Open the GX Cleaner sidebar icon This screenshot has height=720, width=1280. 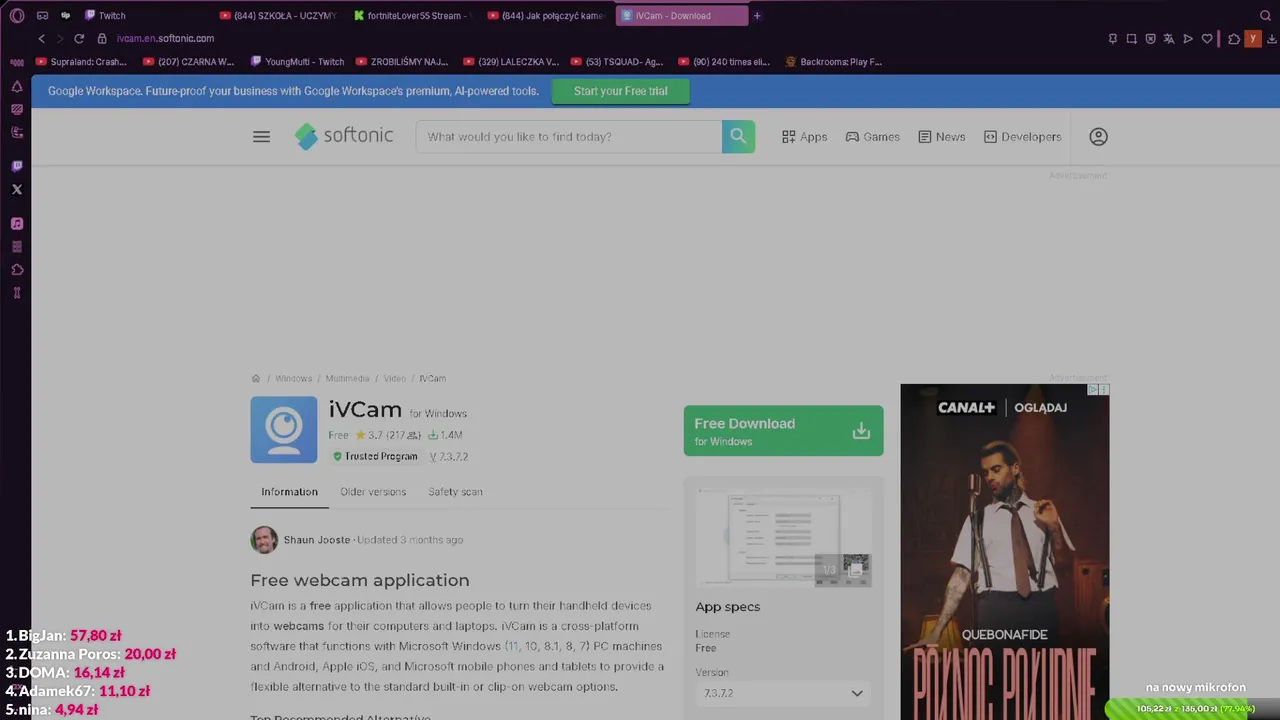17,132
